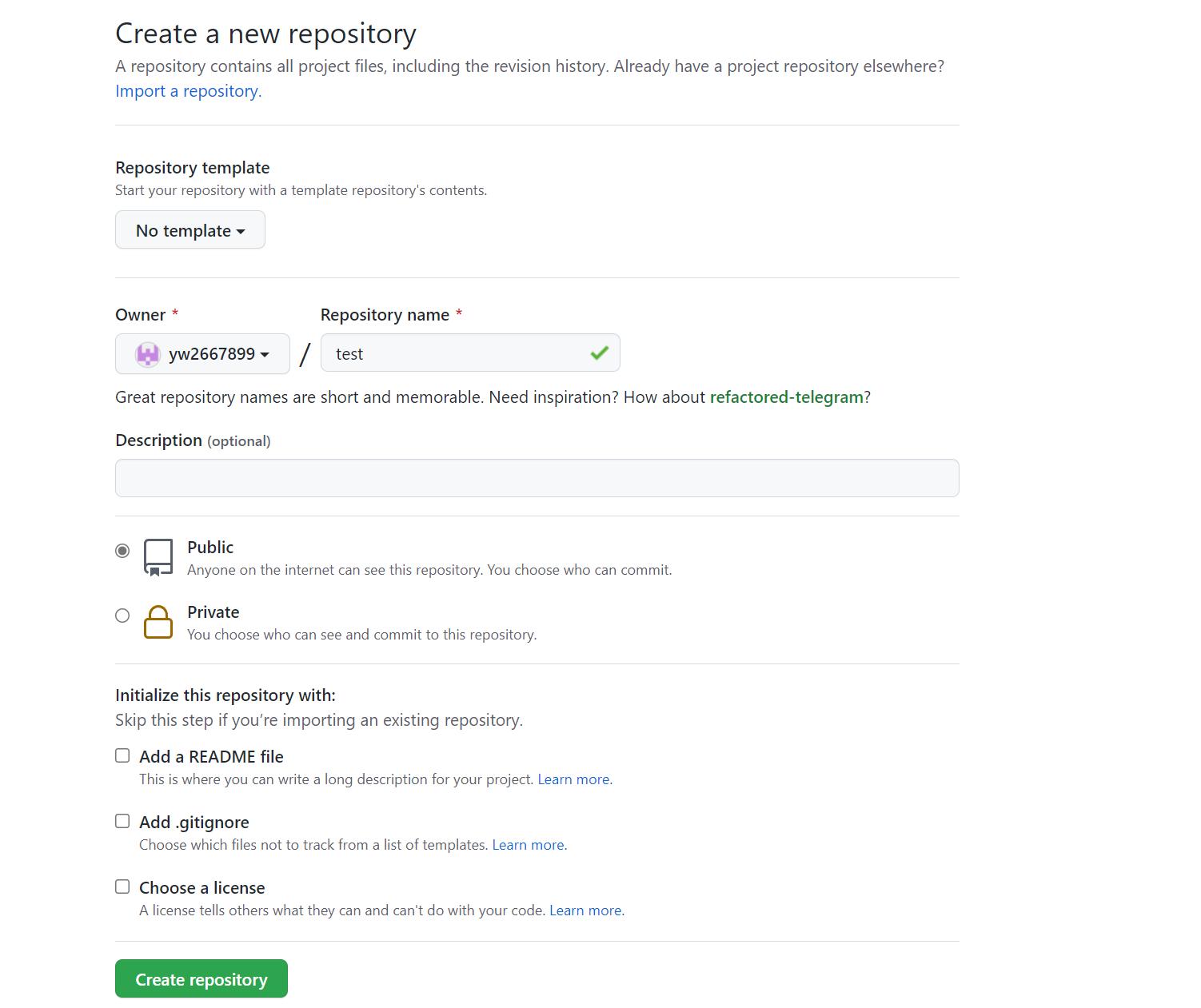
Task: Select the suggested name refactored-telegram
Action: pyautogui.click(x=786, y=396)
